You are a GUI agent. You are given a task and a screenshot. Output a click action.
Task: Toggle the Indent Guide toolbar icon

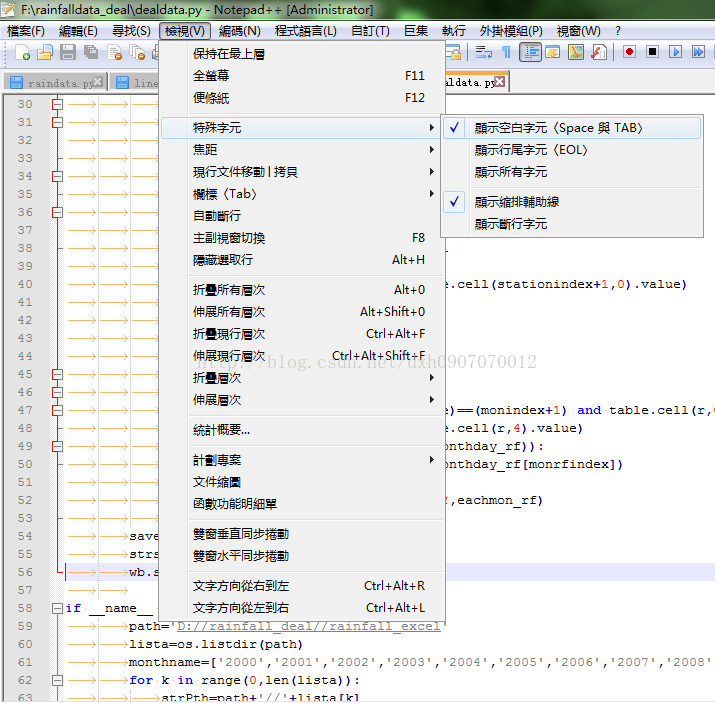point(530,52)
